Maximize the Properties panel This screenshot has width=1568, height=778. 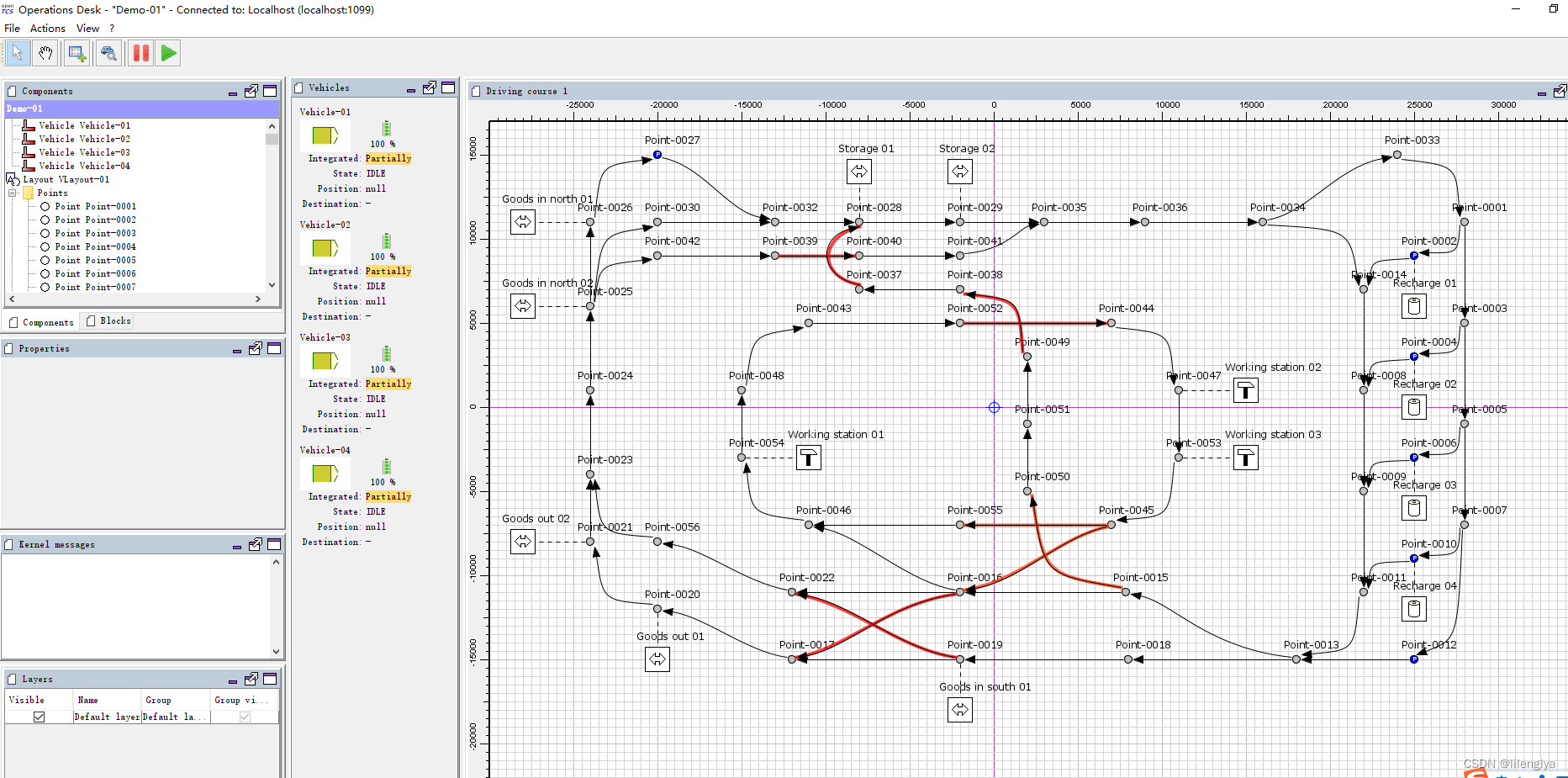[274, 348]
